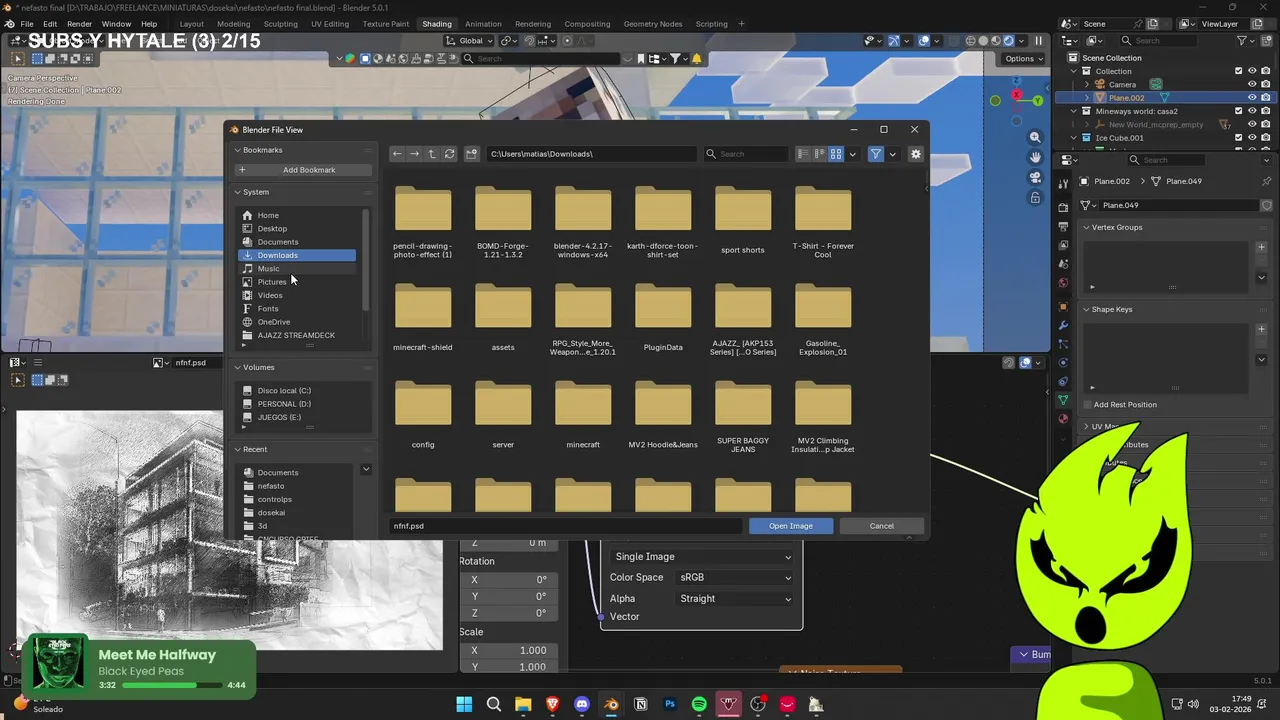This screenshot has height=720, width=1280.
Task: Collapse the Volumes section
Action: (238, 367)
